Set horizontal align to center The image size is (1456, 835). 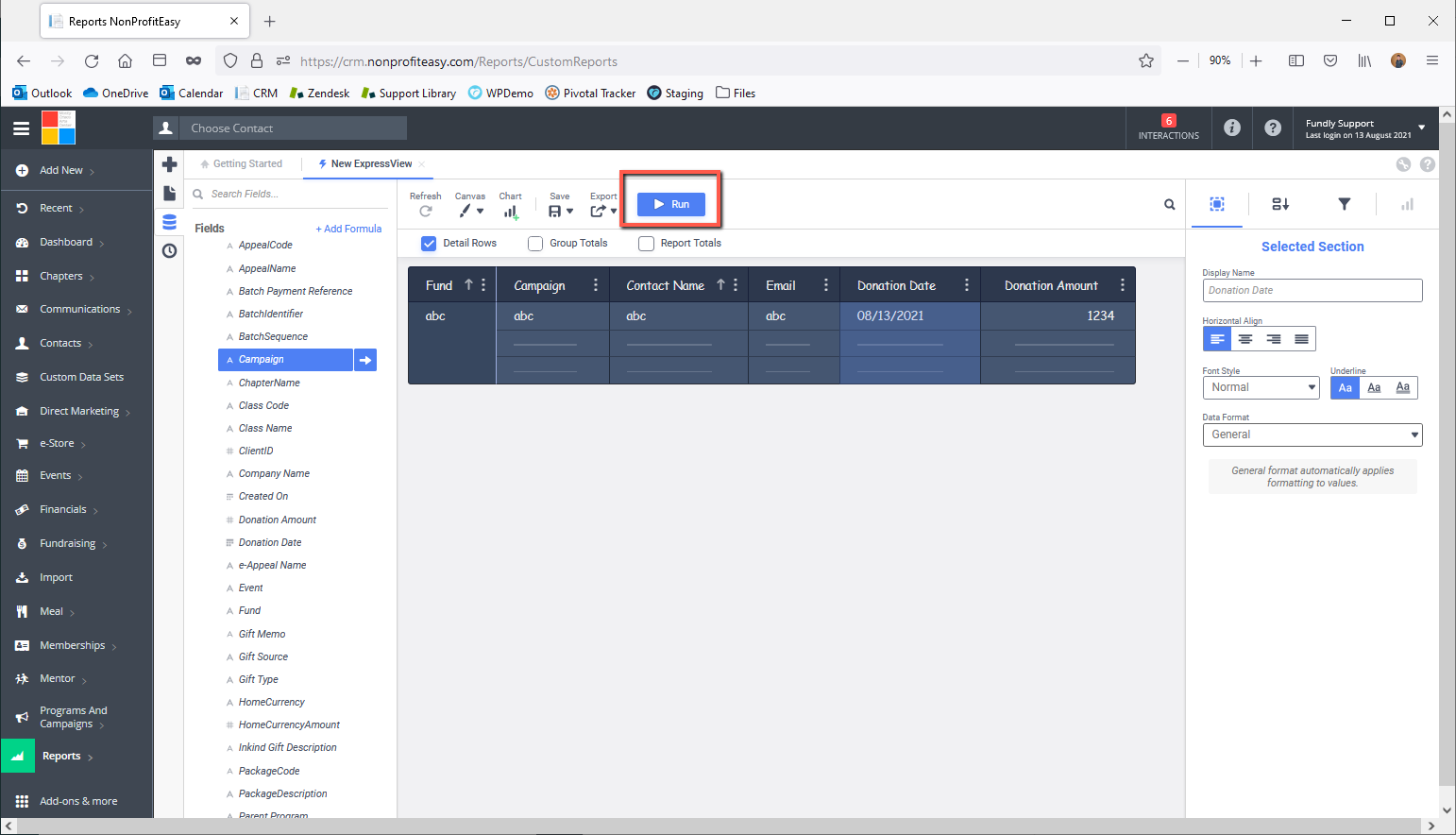[x=1245, y=339]
